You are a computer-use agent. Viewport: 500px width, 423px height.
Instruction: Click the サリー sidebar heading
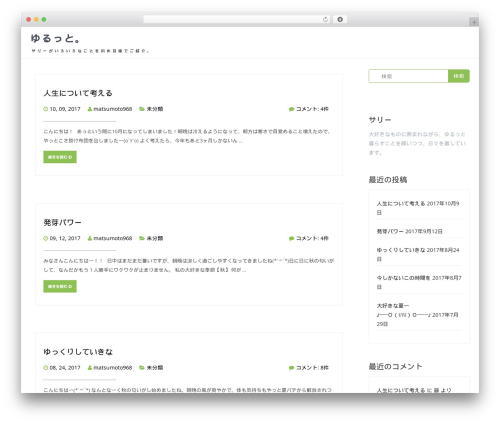(x=380, y=120)
